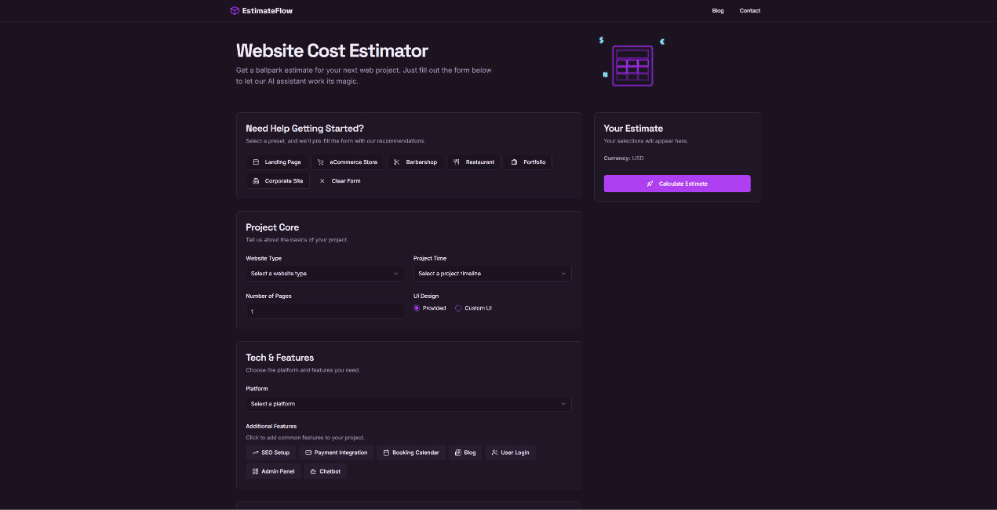The image size is (997, 510).
Task: Click the rocket icon on Calculate Estimate
Action: [650, 184]
